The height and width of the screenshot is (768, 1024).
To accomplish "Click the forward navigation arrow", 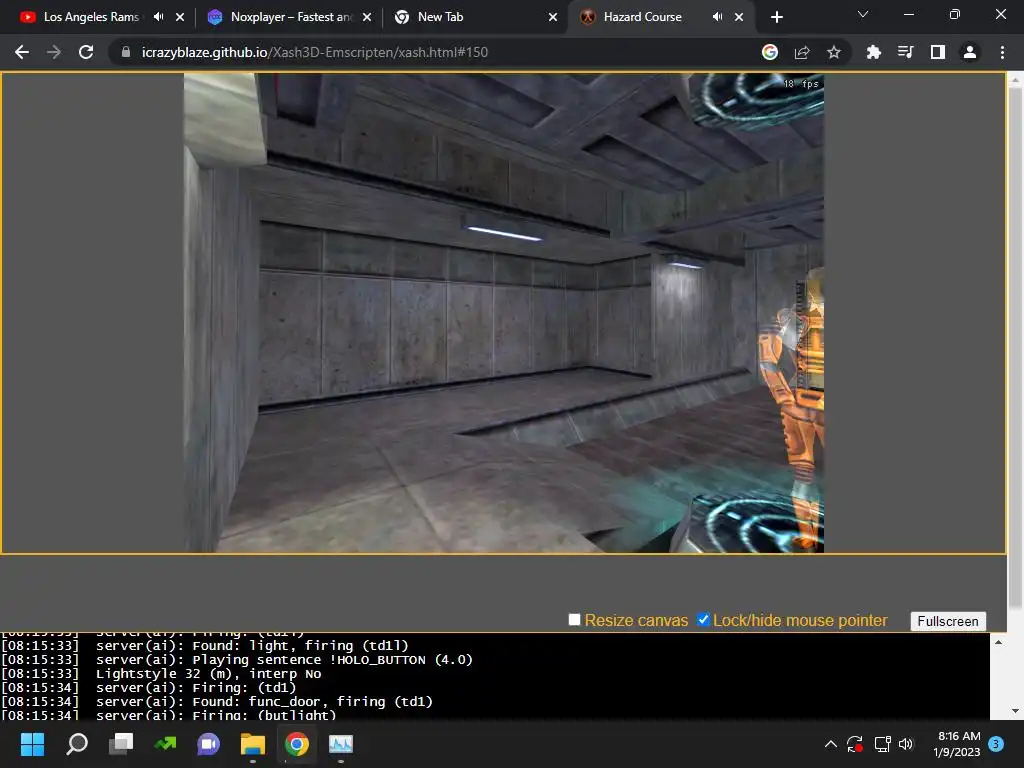I will point(54,52).
